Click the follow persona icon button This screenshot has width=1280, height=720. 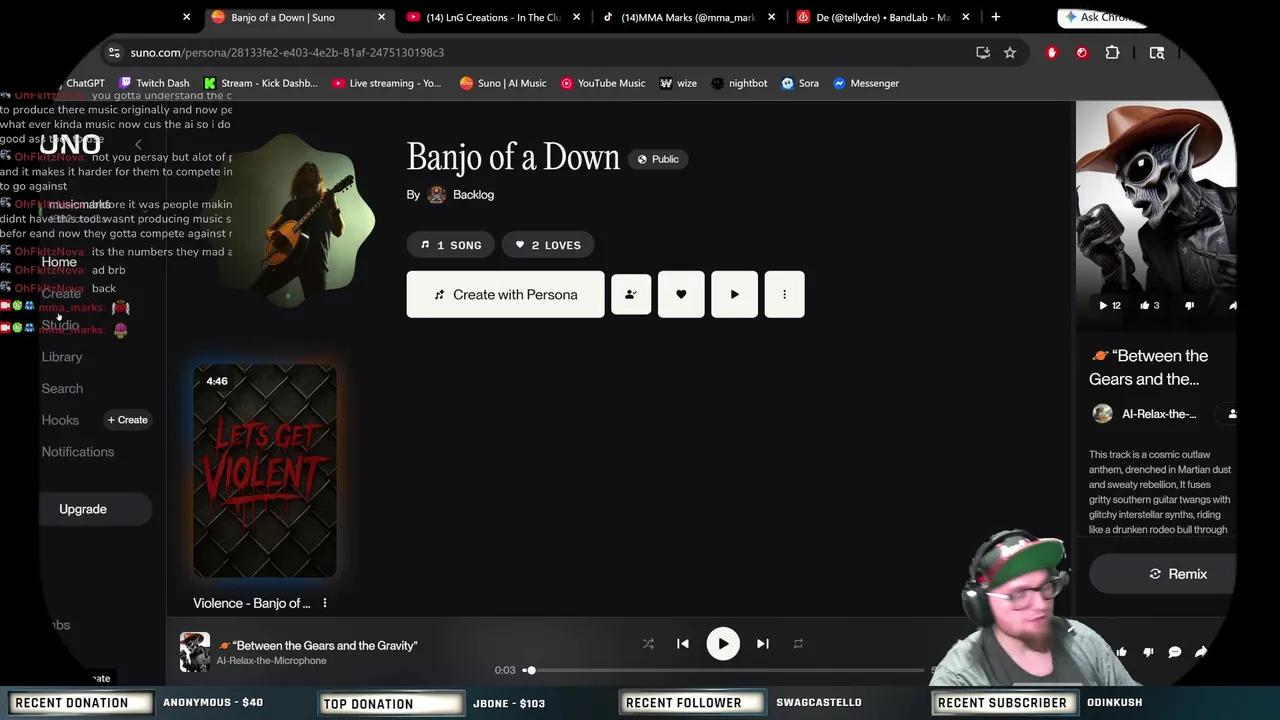click(x=631, y=295)
